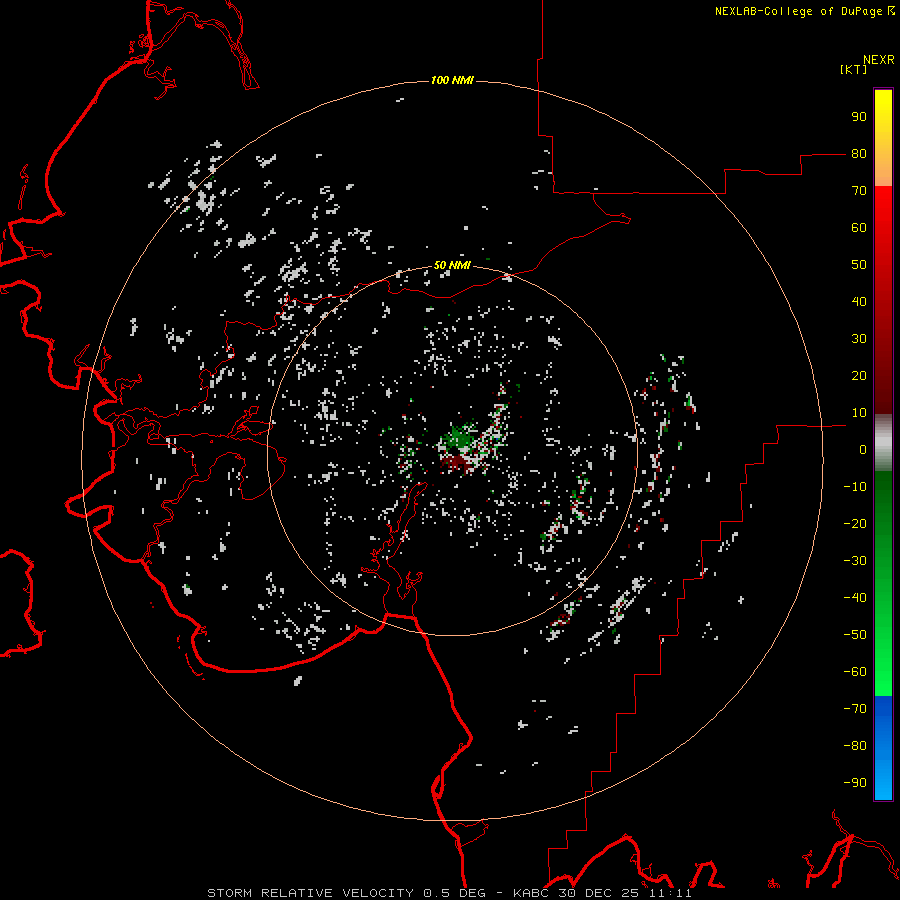This screenshot has width=900, height=900.
Task: Click the -90 value on the velocity scale
Action: click(855, 783)
